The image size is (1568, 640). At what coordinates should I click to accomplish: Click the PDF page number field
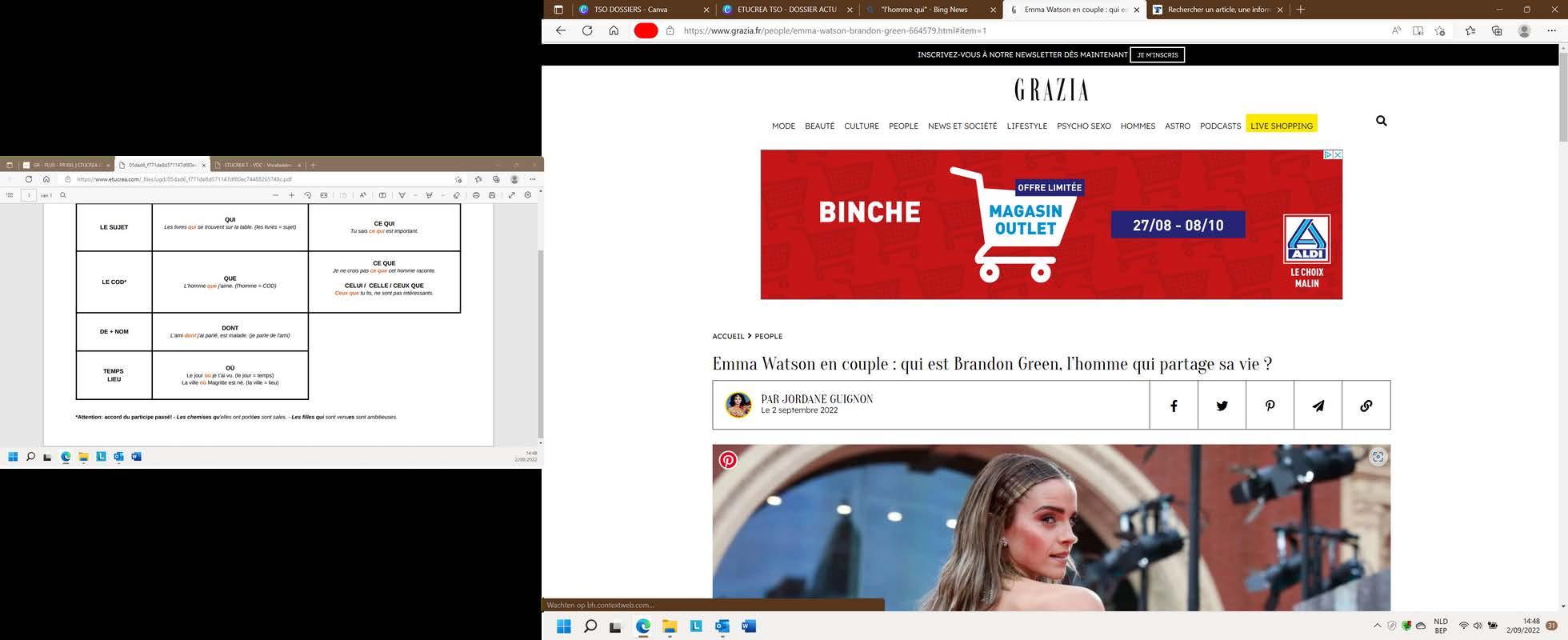coord(29,195)
